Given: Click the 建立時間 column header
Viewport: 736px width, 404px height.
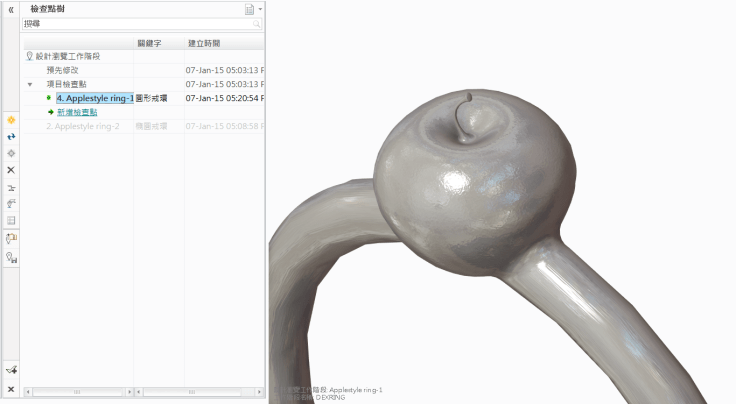Looking at the screenshot, I should [205, 44].
